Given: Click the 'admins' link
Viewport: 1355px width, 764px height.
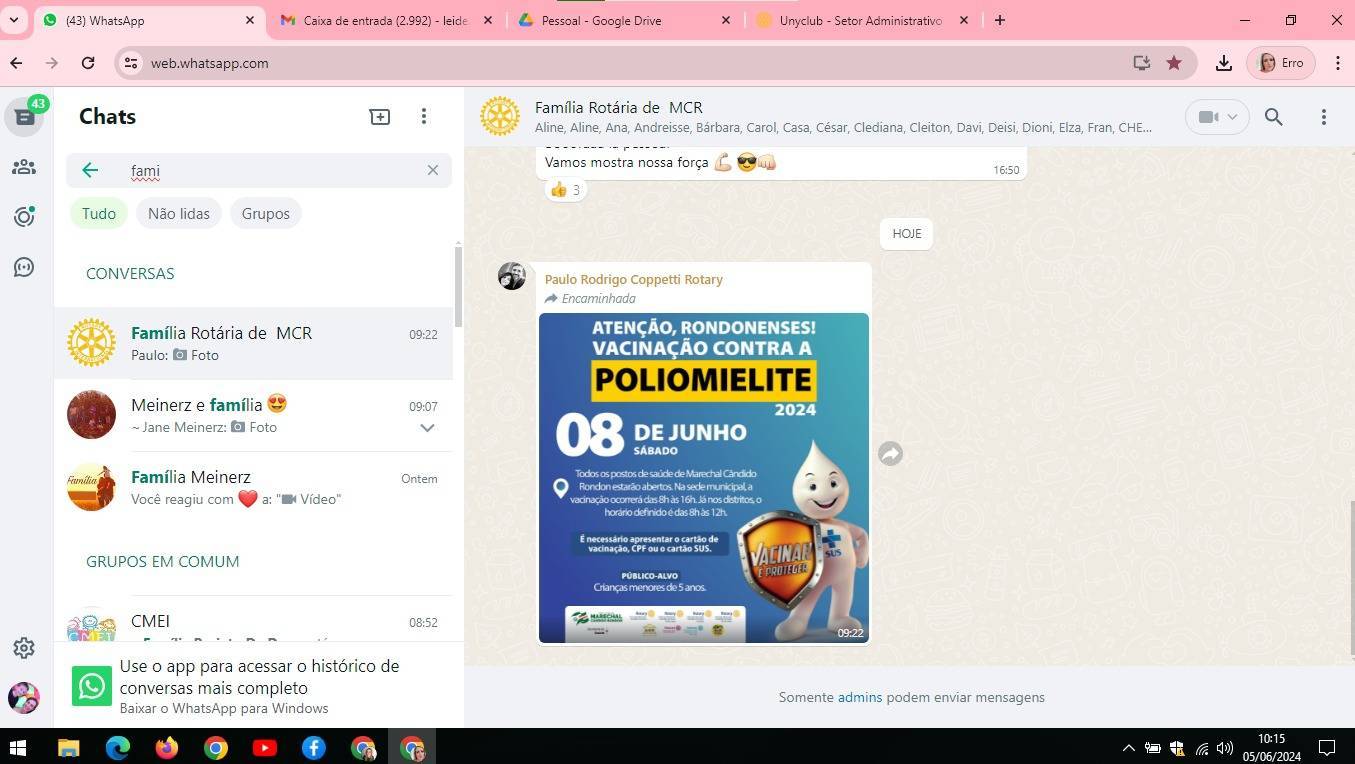Looking at the screenshot, I should [859, 697].
